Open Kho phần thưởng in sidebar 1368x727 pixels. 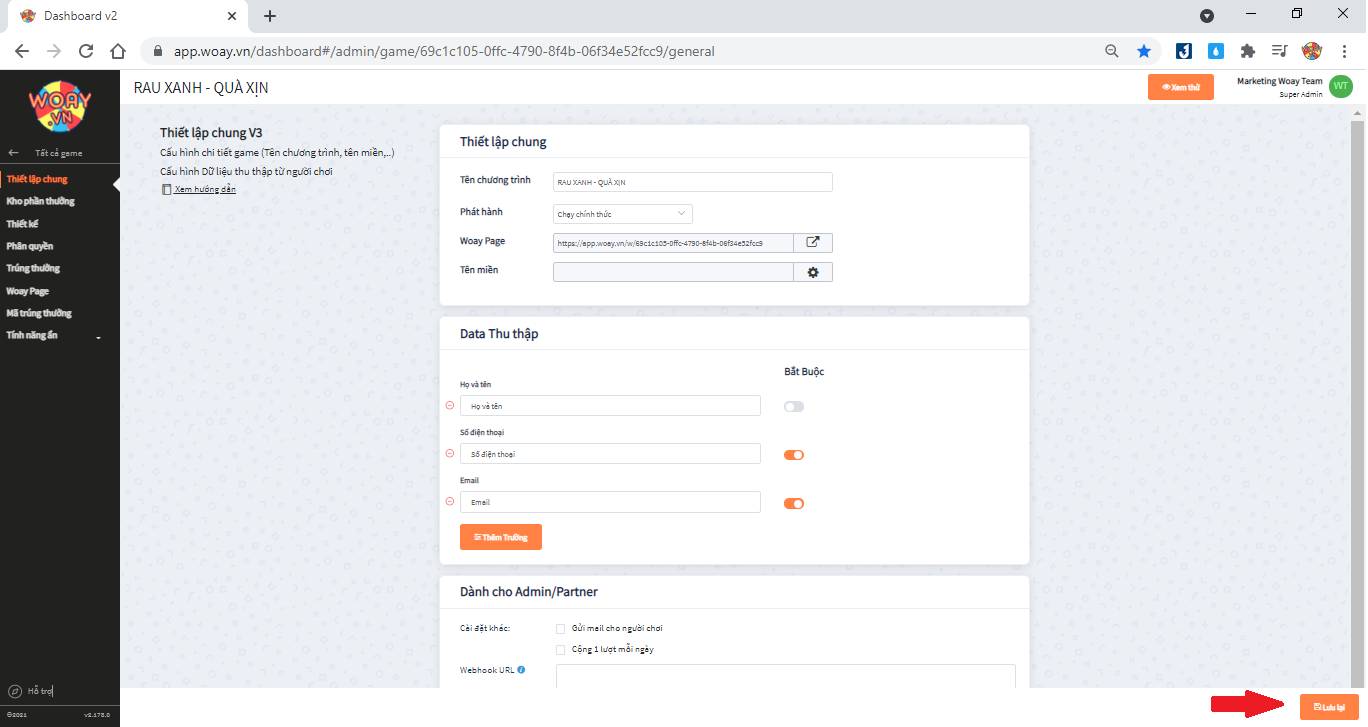[40, 201]
